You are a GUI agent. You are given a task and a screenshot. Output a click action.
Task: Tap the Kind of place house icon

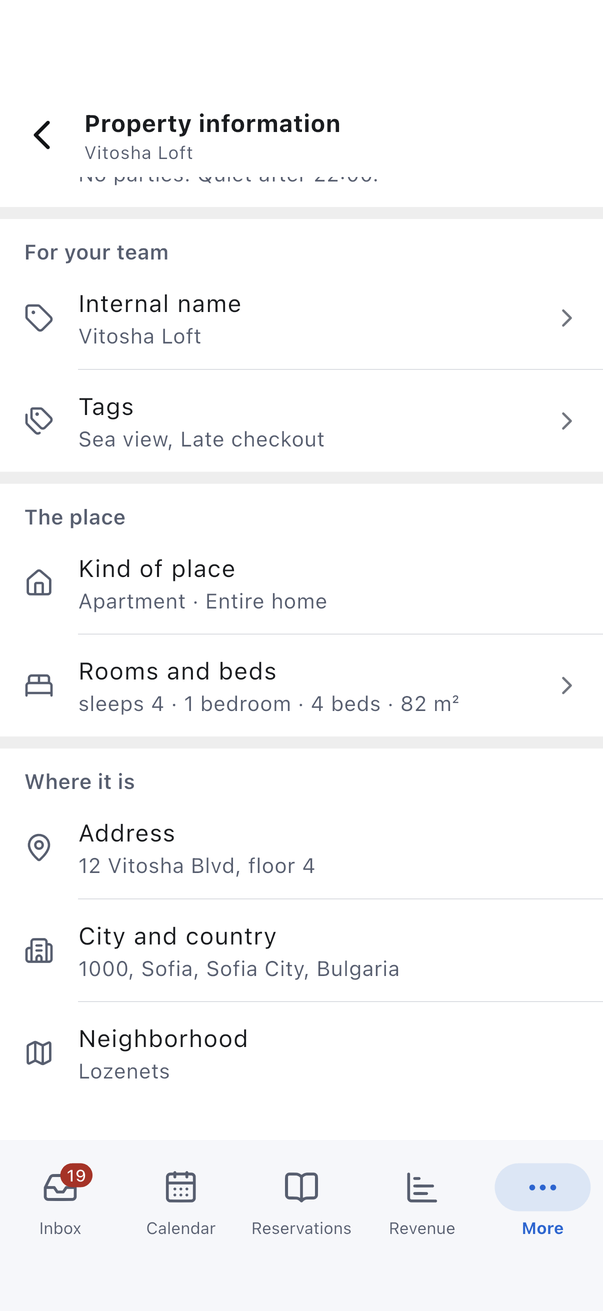(39, 583)
